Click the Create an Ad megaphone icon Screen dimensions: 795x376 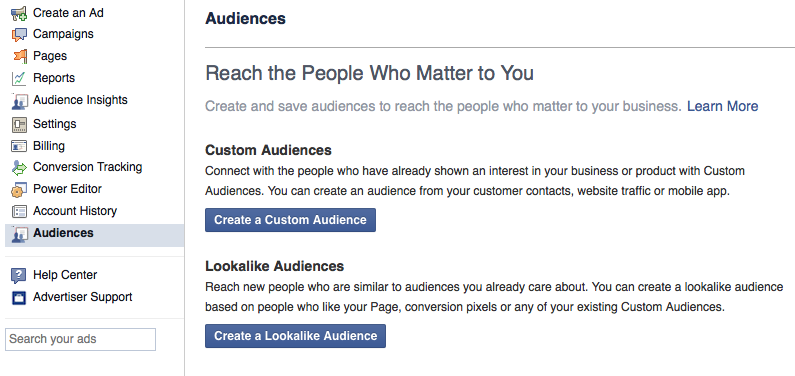(x=19, y=13)
